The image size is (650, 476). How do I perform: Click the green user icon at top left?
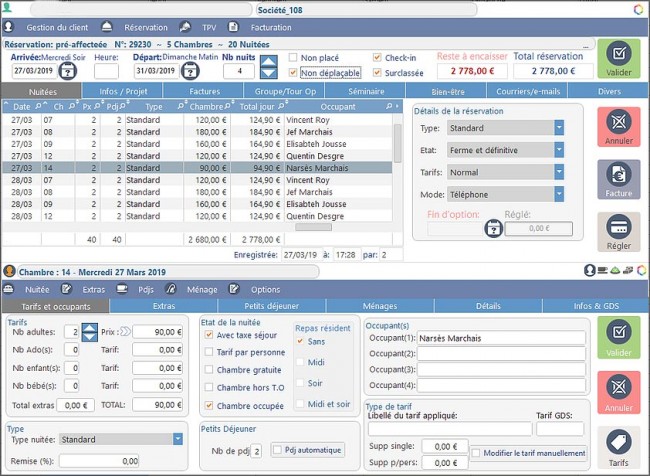pyautogui.click(x=7, y=7)
